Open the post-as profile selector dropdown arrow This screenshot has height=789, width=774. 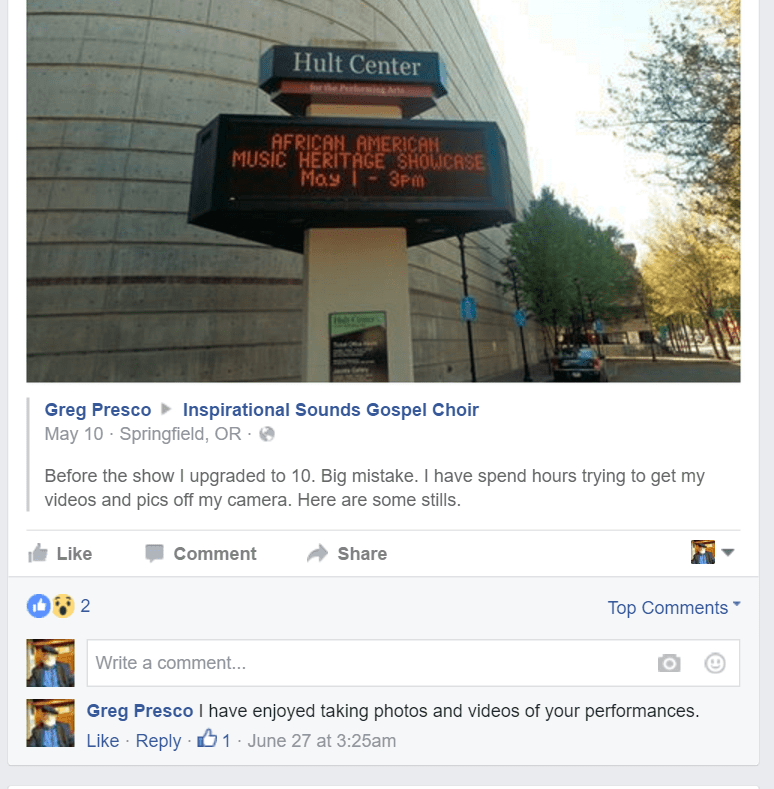point(727,553)
